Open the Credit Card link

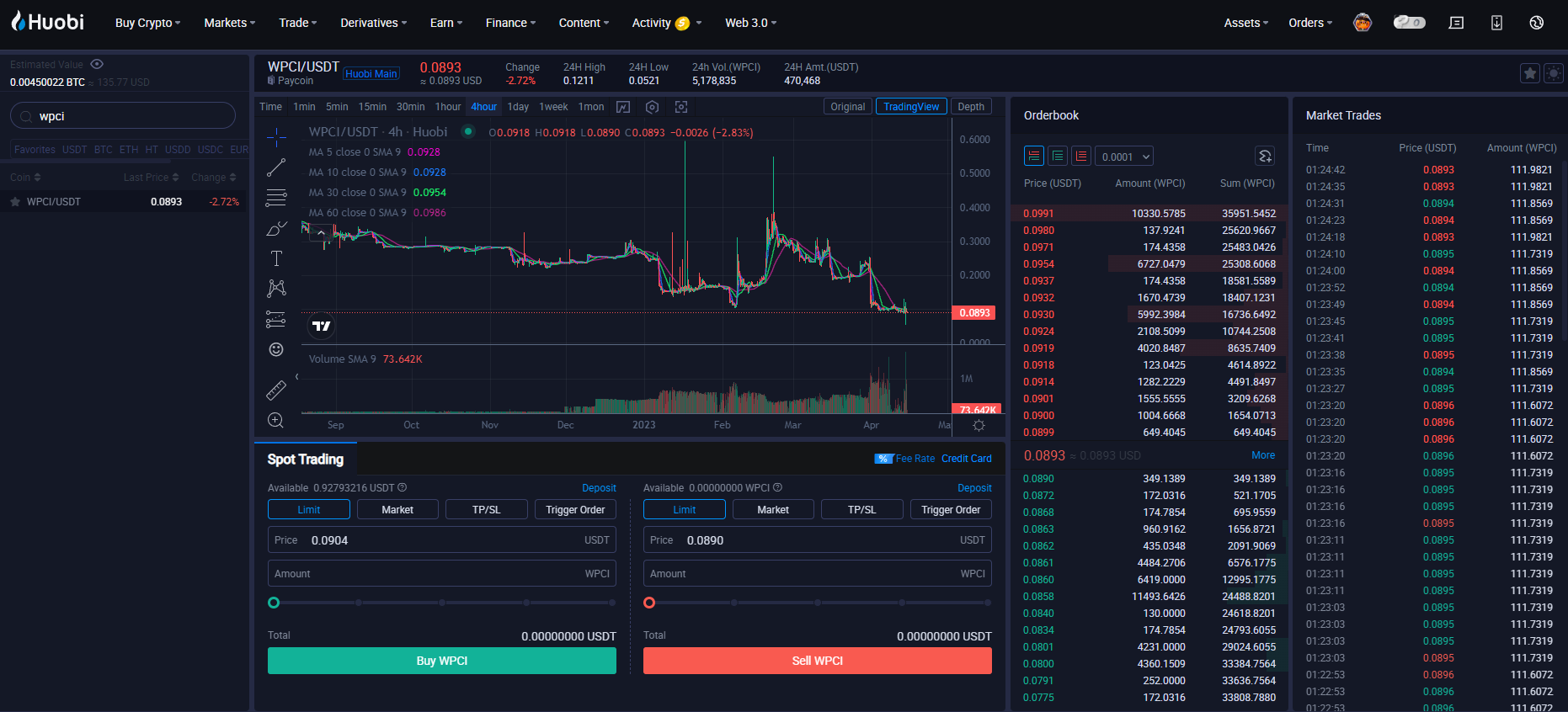click(967, 459)
